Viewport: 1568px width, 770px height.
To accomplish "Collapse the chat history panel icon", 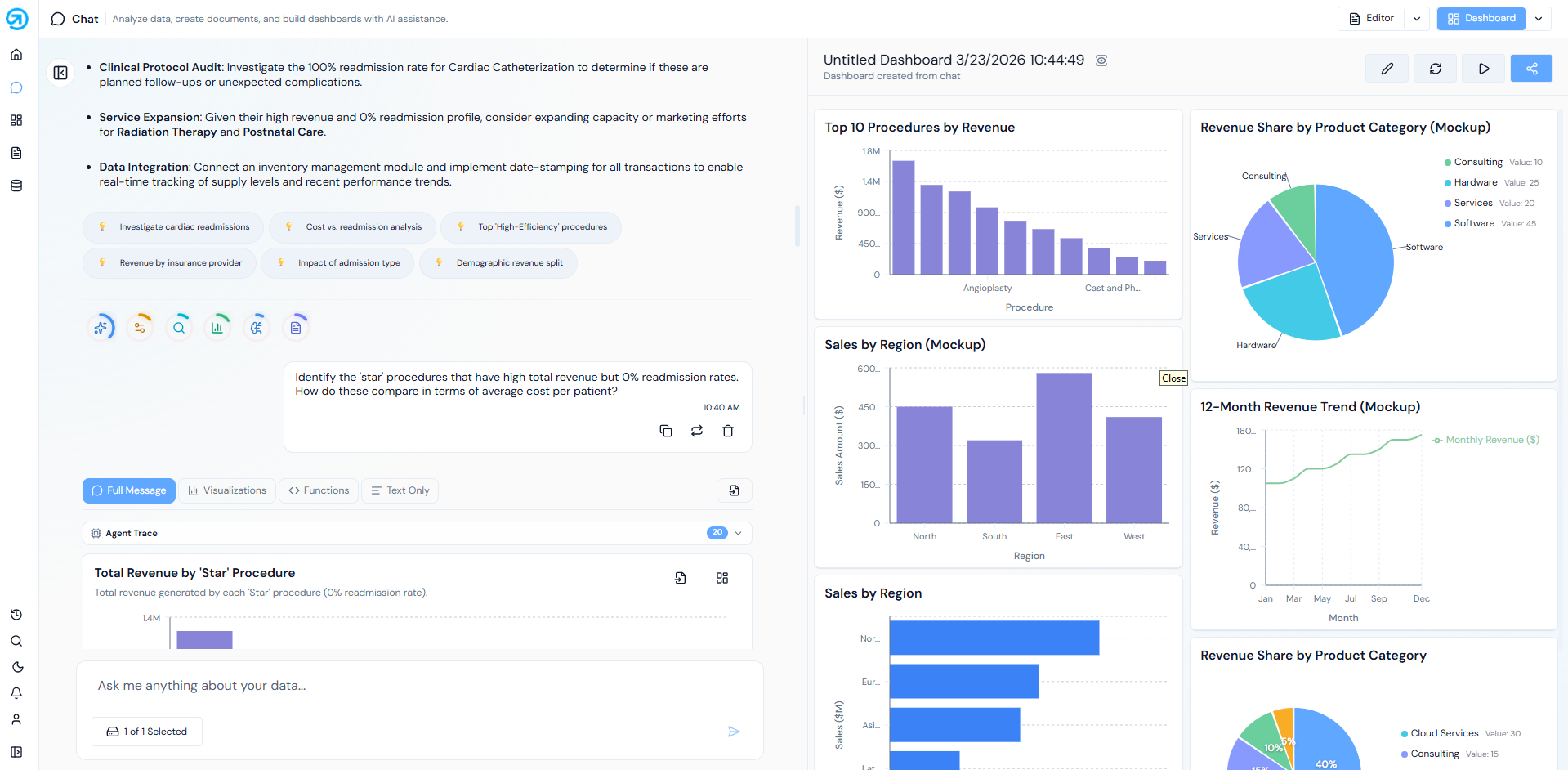I will (60, 73).
